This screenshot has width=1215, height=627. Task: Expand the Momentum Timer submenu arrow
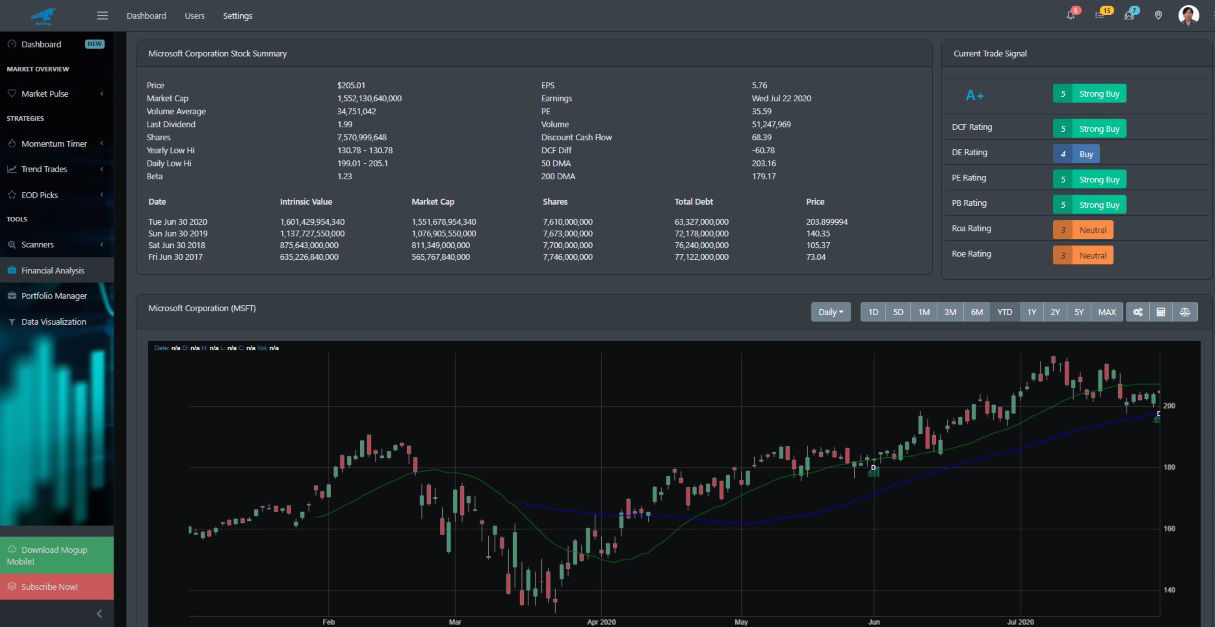tap(103, 144)
